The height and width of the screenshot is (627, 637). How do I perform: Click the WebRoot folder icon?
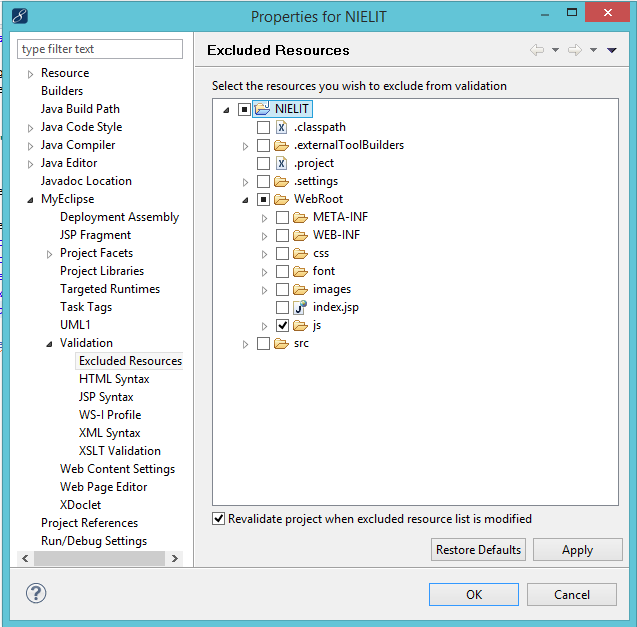(x=281, y=199)
